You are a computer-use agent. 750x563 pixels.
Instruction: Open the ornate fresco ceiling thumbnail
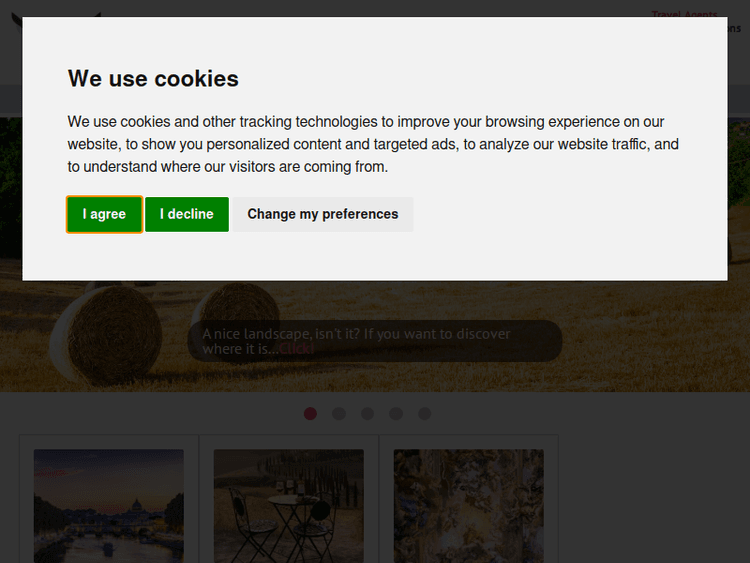[x=468, y=505]
